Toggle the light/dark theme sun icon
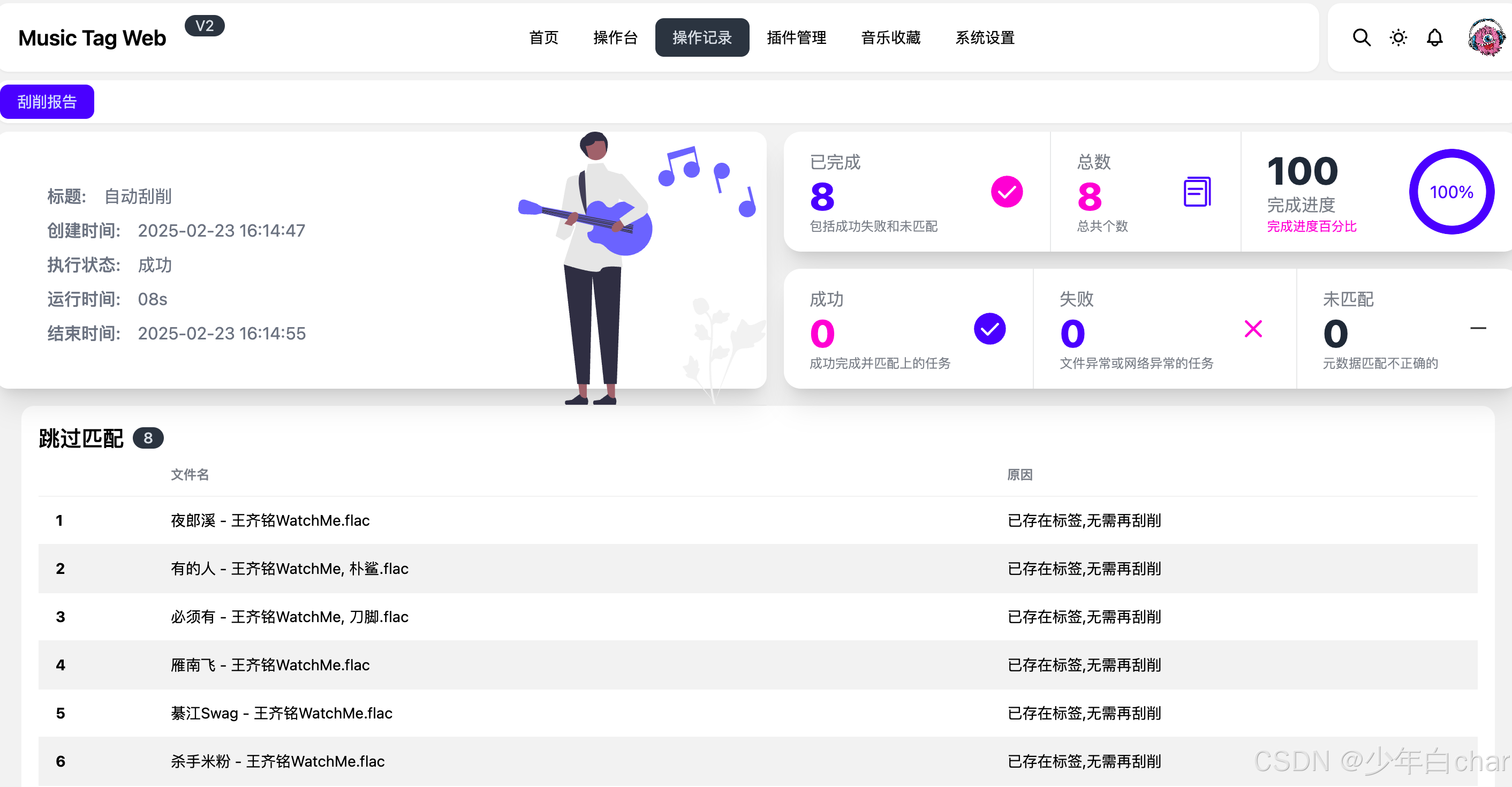This screenshot has width=1512, height=787. (1398, 37)
